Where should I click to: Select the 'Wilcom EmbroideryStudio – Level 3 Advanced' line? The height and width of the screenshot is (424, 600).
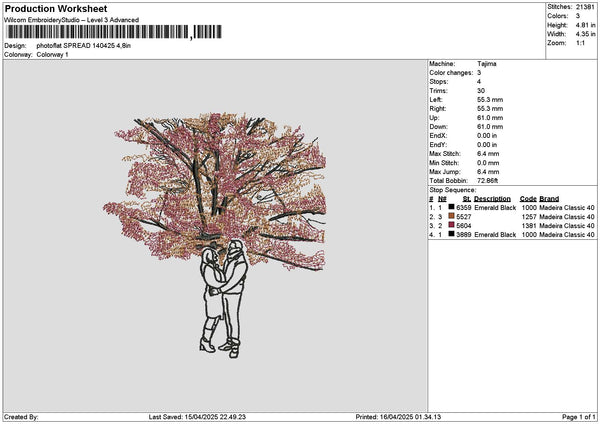point(72,20)
